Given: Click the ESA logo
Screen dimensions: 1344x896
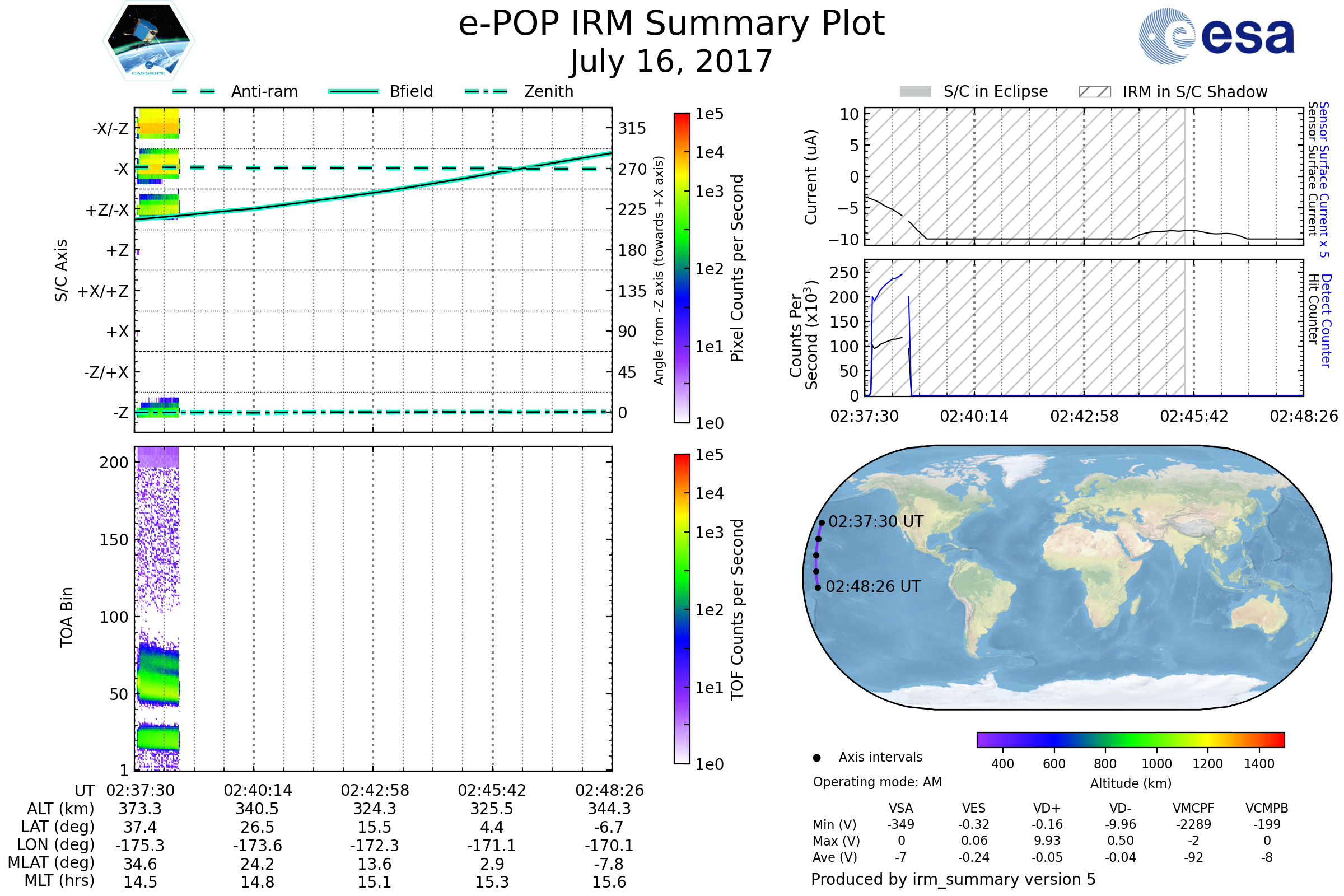Looking at the screenshot, I should (x=1217, y=36).
